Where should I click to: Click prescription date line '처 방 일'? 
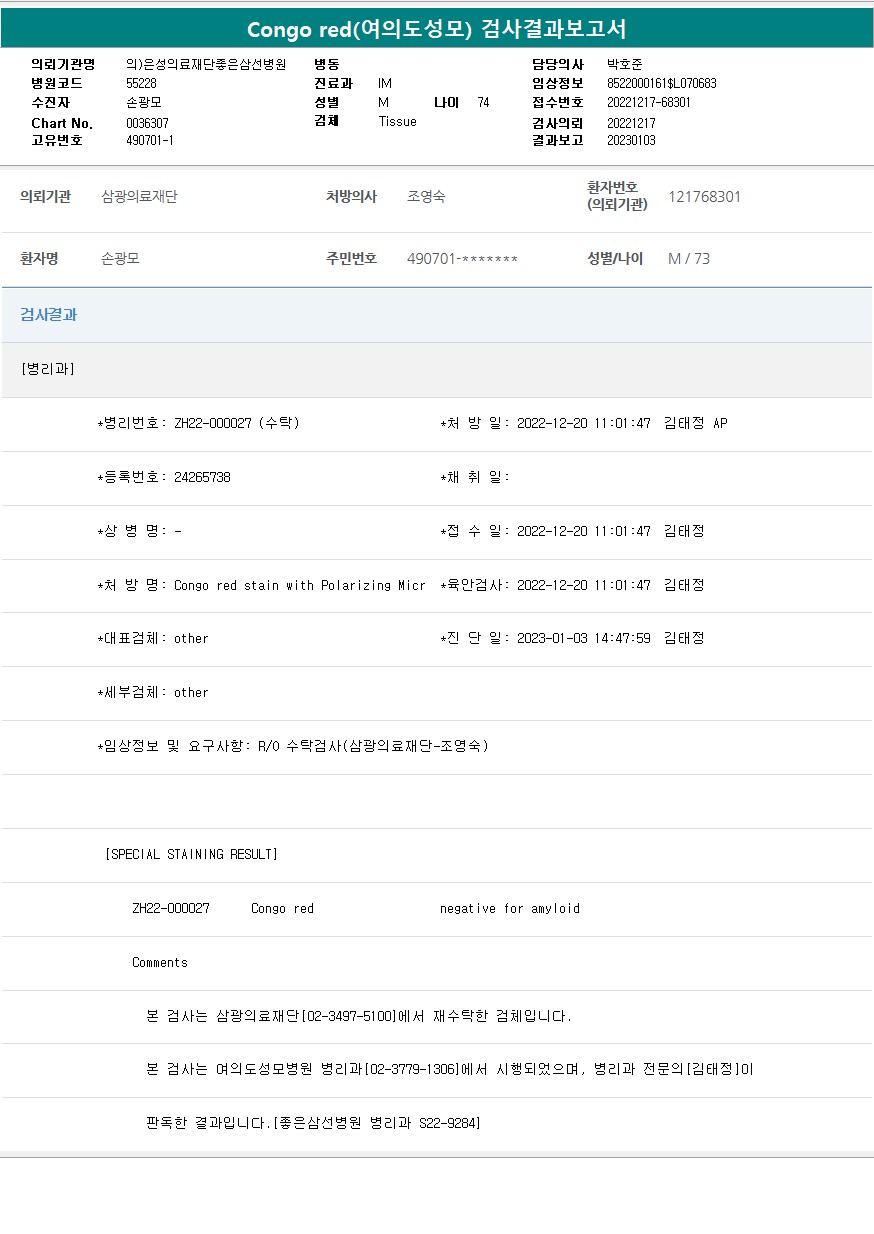(x=584, y=423)
